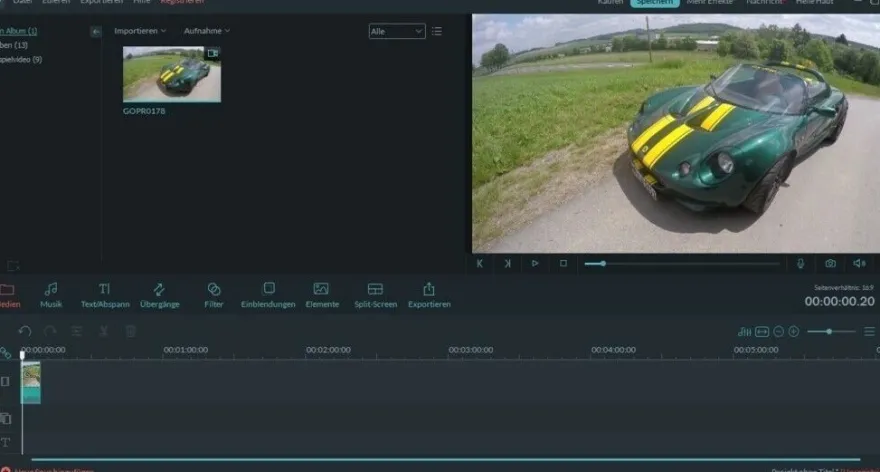Click the GOPR0178 file name label
Image resolution: width=880 pixels, height=472 pixels.
click(144, 111)
